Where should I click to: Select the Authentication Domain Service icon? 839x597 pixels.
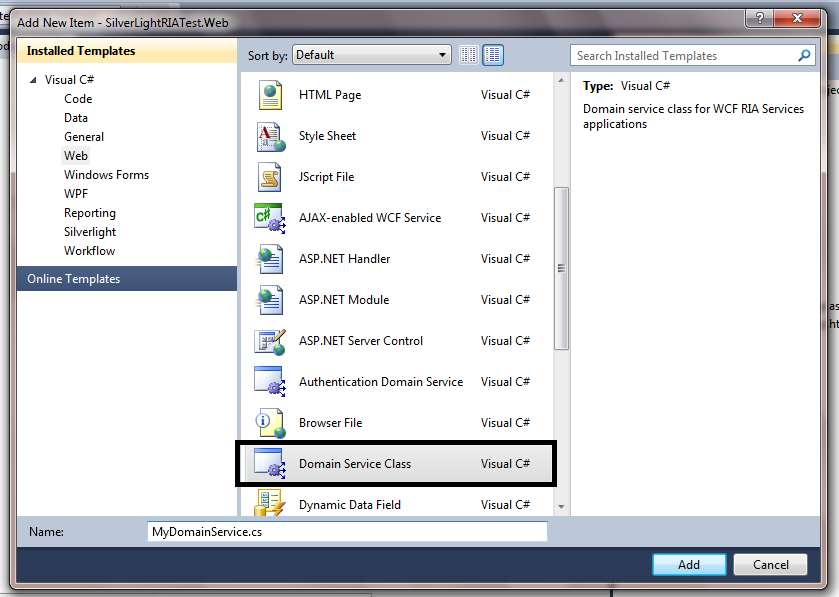coord(270,381)
